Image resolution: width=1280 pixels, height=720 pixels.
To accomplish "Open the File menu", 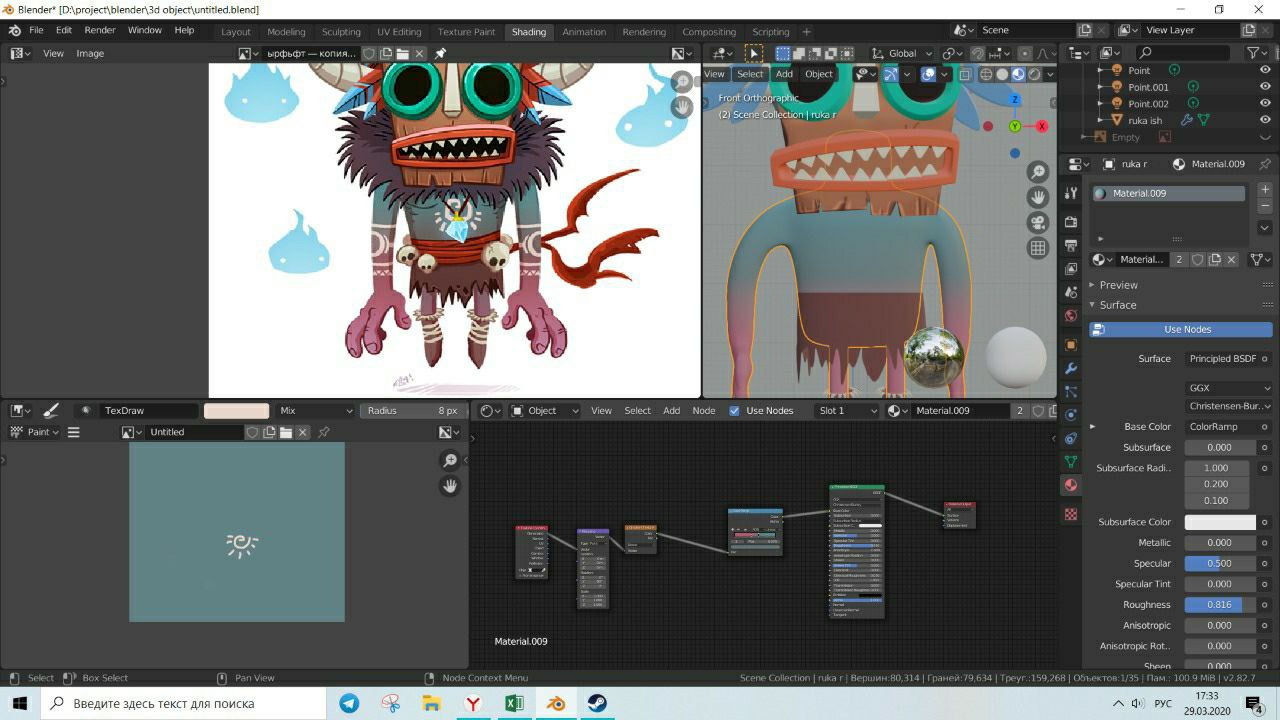I will [36, 30].
